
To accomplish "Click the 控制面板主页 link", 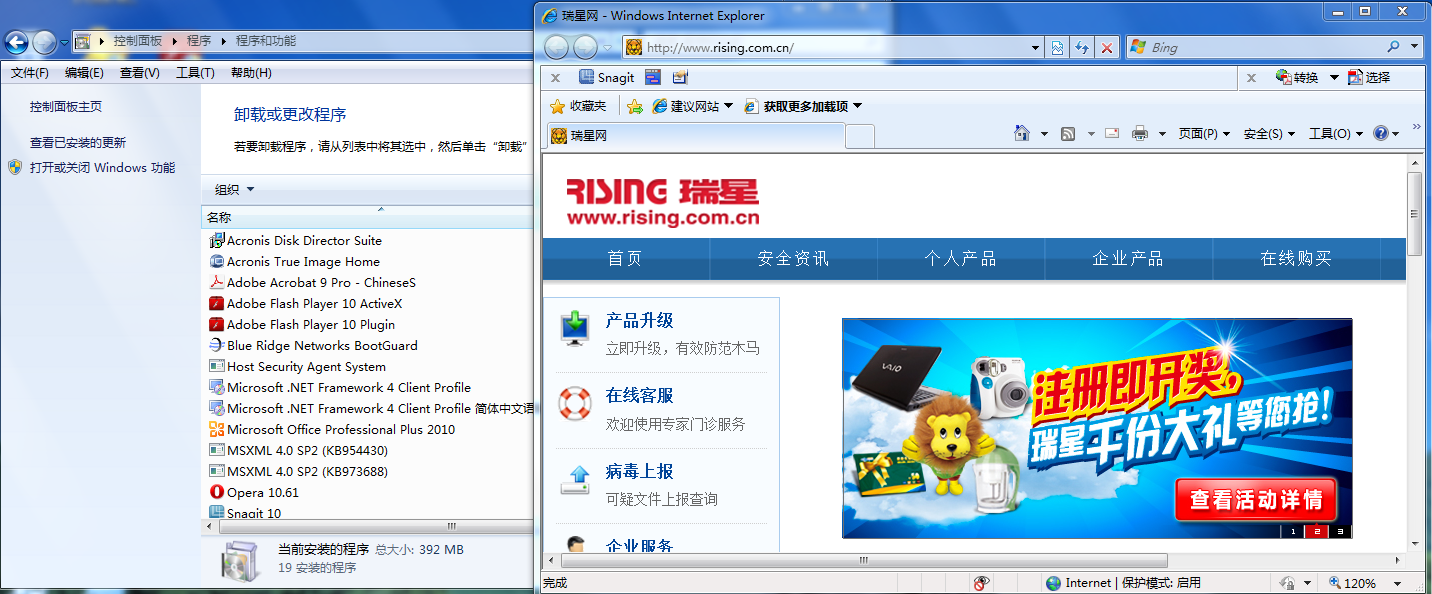I will [66, 107].
